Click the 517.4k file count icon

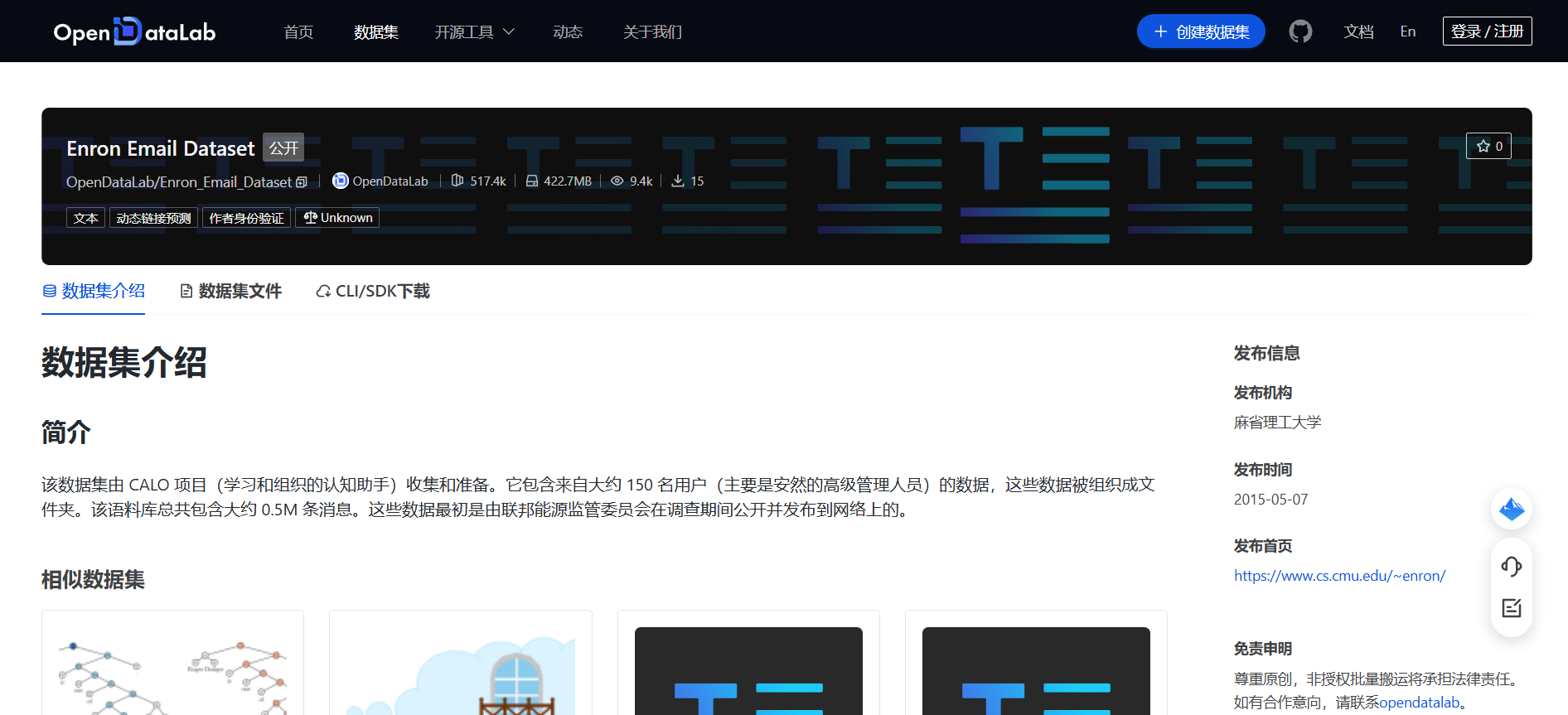coord(457,181)
